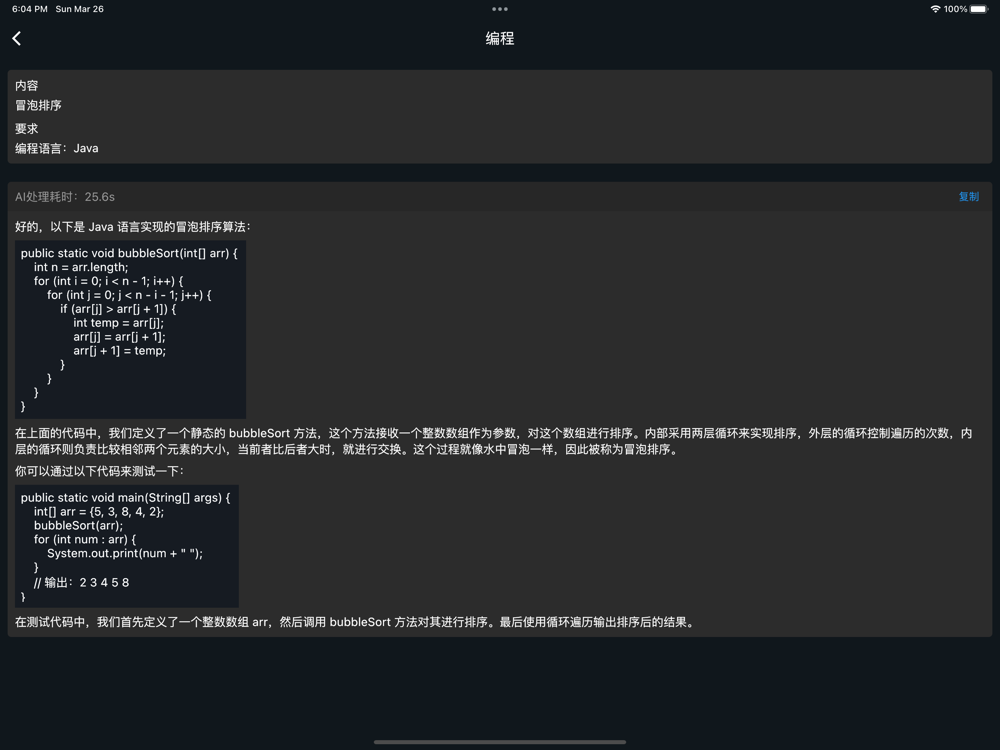Tap the 编程 page title
The width and height of the screenshot is (1000, 750).
tap(500, 38)
